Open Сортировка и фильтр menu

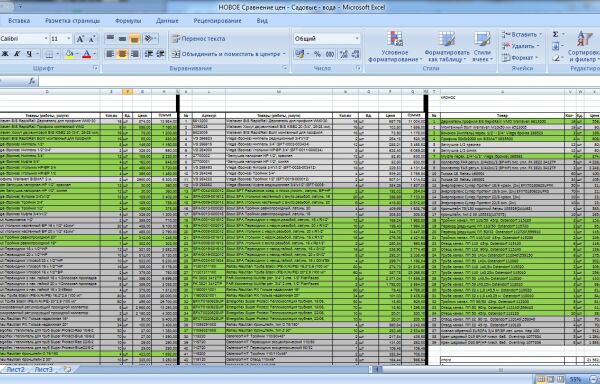584,47
